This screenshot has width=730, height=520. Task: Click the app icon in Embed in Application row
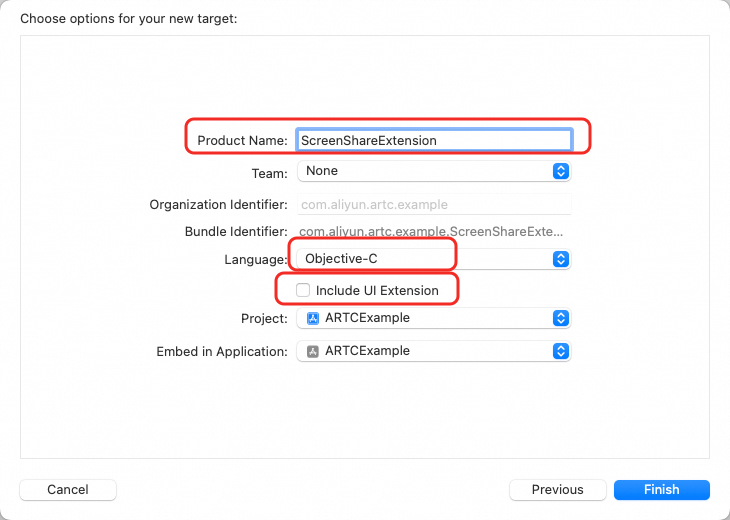[x=313, y=351]
